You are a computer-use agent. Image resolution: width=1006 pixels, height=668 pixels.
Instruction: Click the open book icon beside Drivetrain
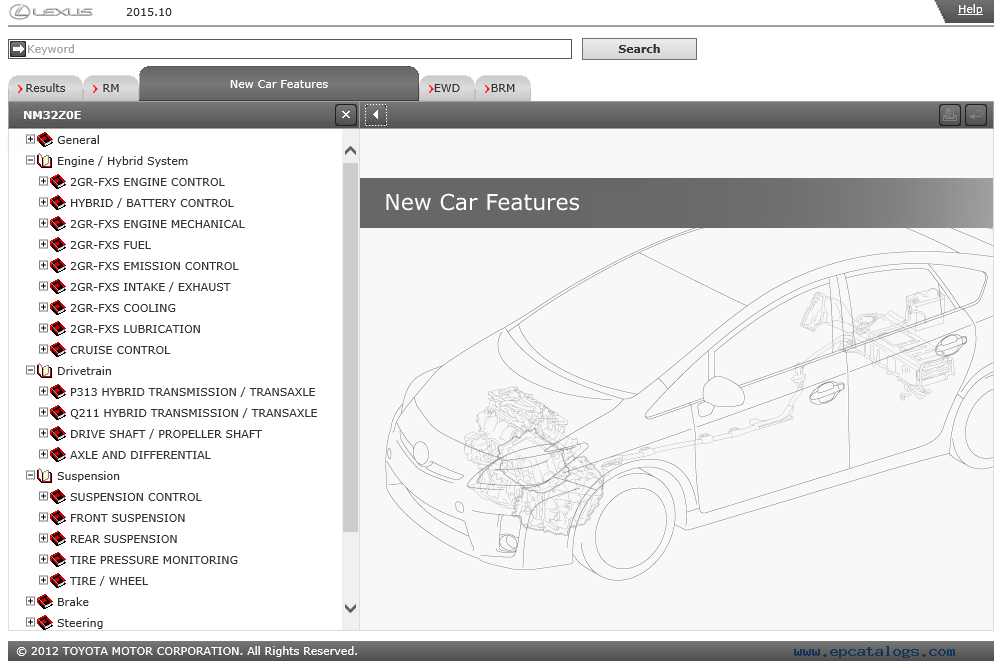45,371
